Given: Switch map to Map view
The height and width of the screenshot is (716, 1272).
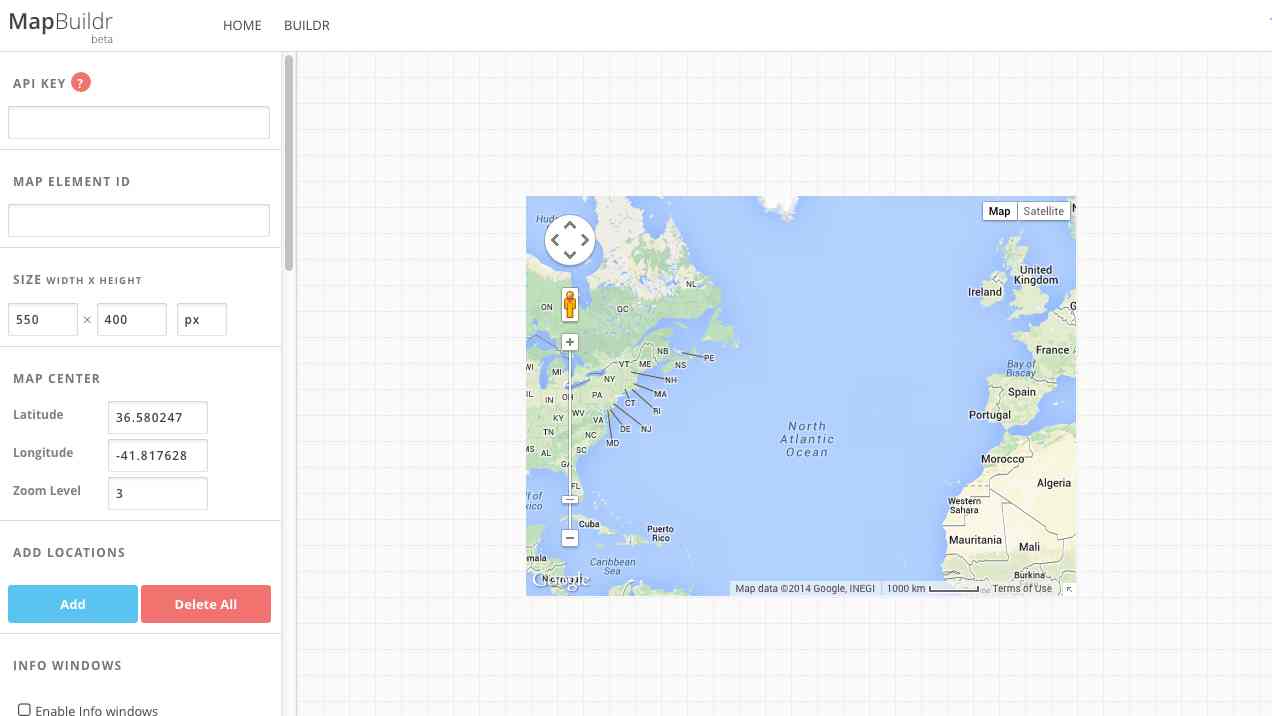Looking at the screenshot, I should point(999,211).
